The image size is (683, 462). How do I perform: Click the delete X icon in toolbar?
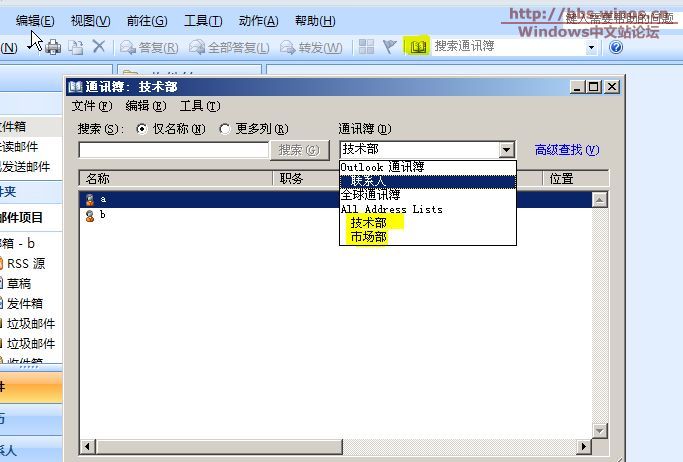pos(98,47)
